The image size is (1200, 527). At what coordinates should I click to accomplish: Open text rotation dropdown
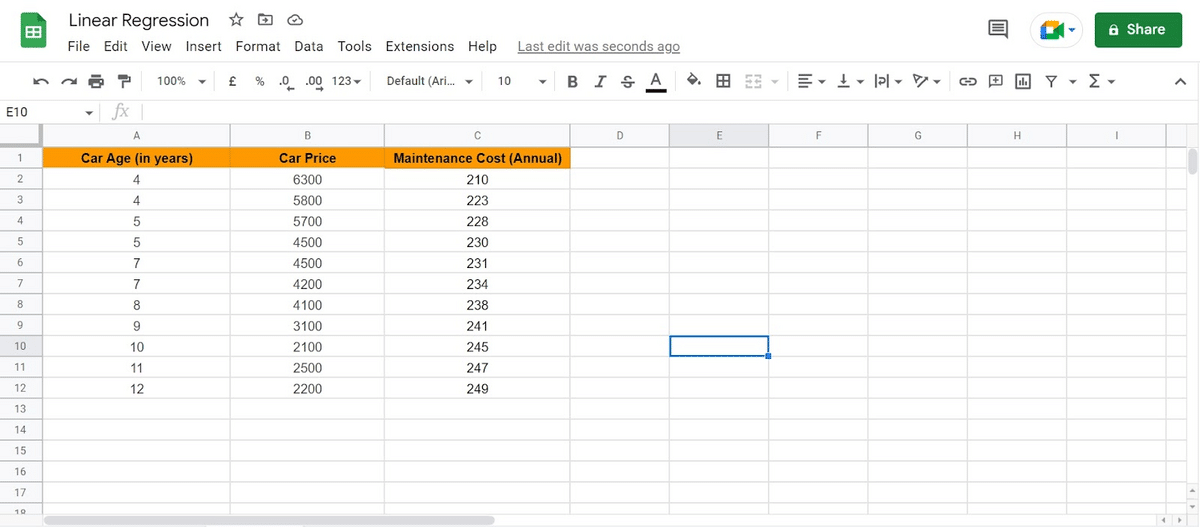(x=928, y=81)
